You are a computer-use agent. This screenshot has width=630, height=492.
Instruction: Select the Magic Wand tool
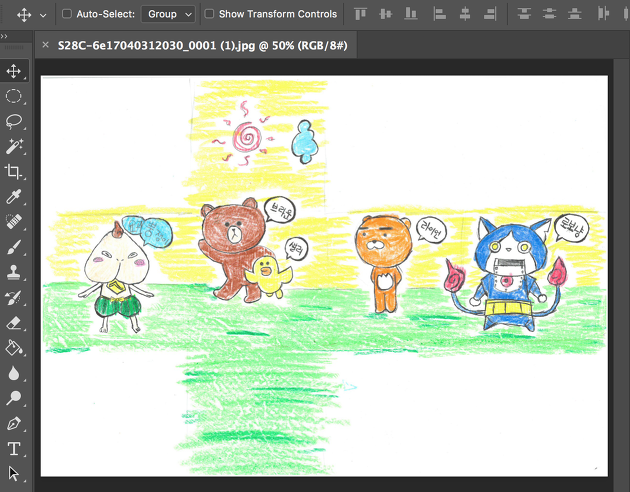[14, 147]
